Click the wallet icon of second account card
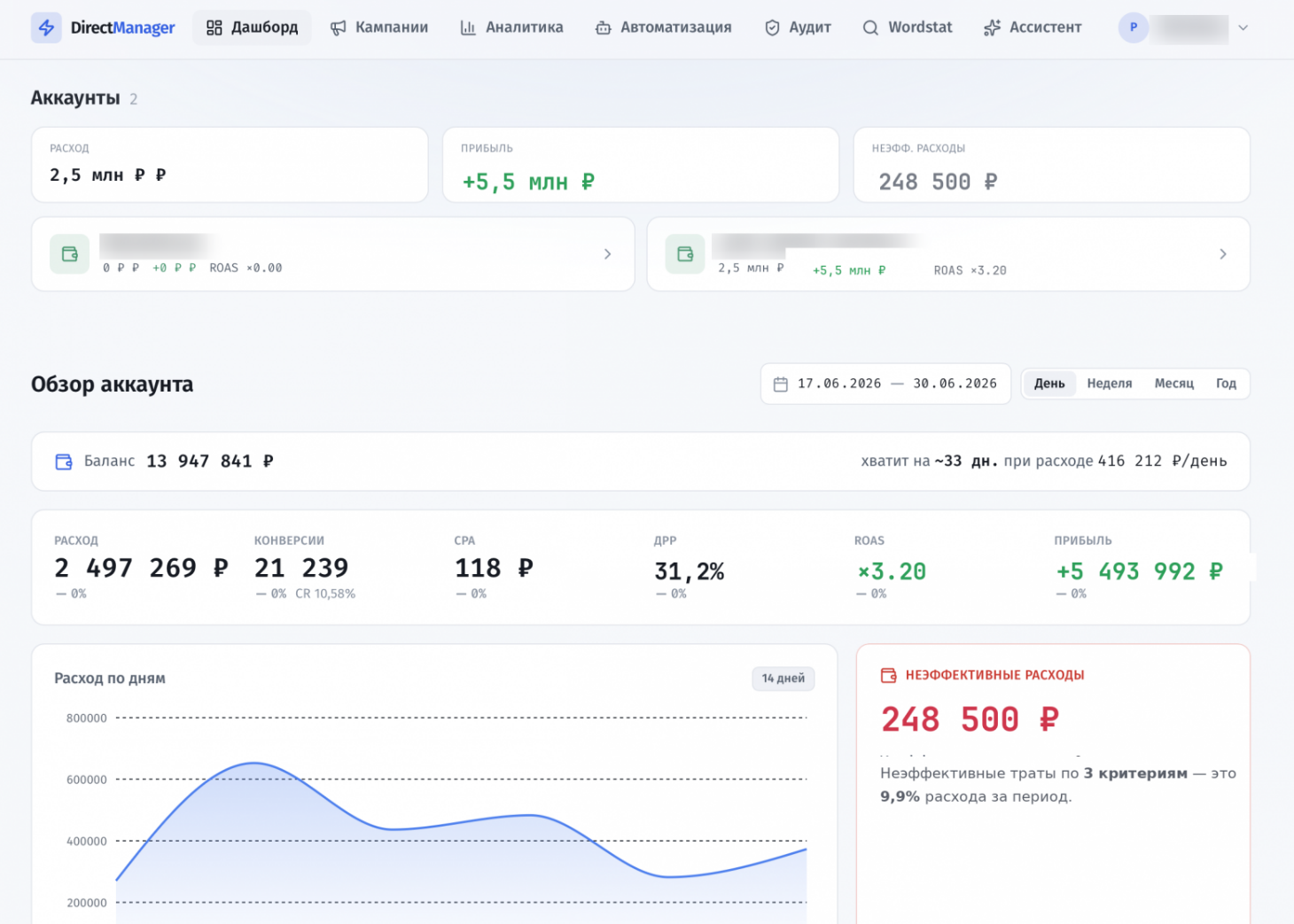Image resolution: width=1294 pixels, height=924 pixels. 685,254
